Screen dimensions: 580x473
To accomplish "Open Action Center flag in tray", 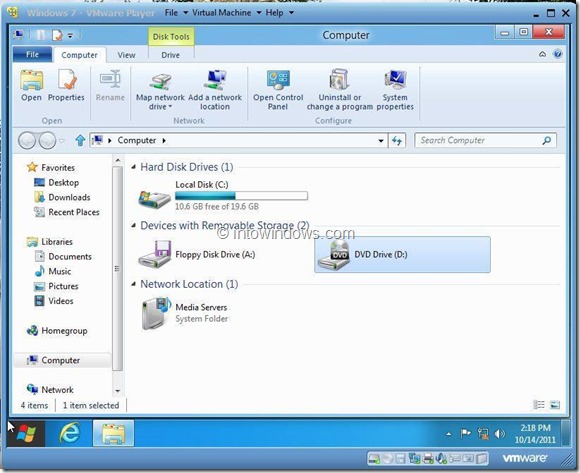I will coord(465,433).
